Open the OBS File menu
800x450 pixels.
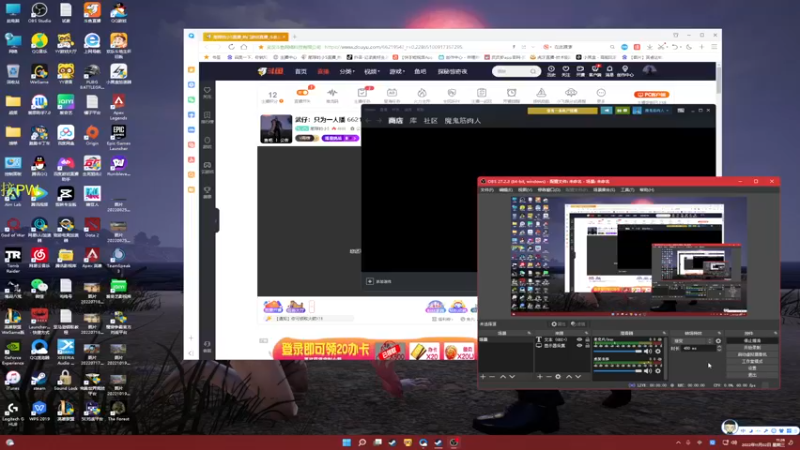click(x=487, y=190)
